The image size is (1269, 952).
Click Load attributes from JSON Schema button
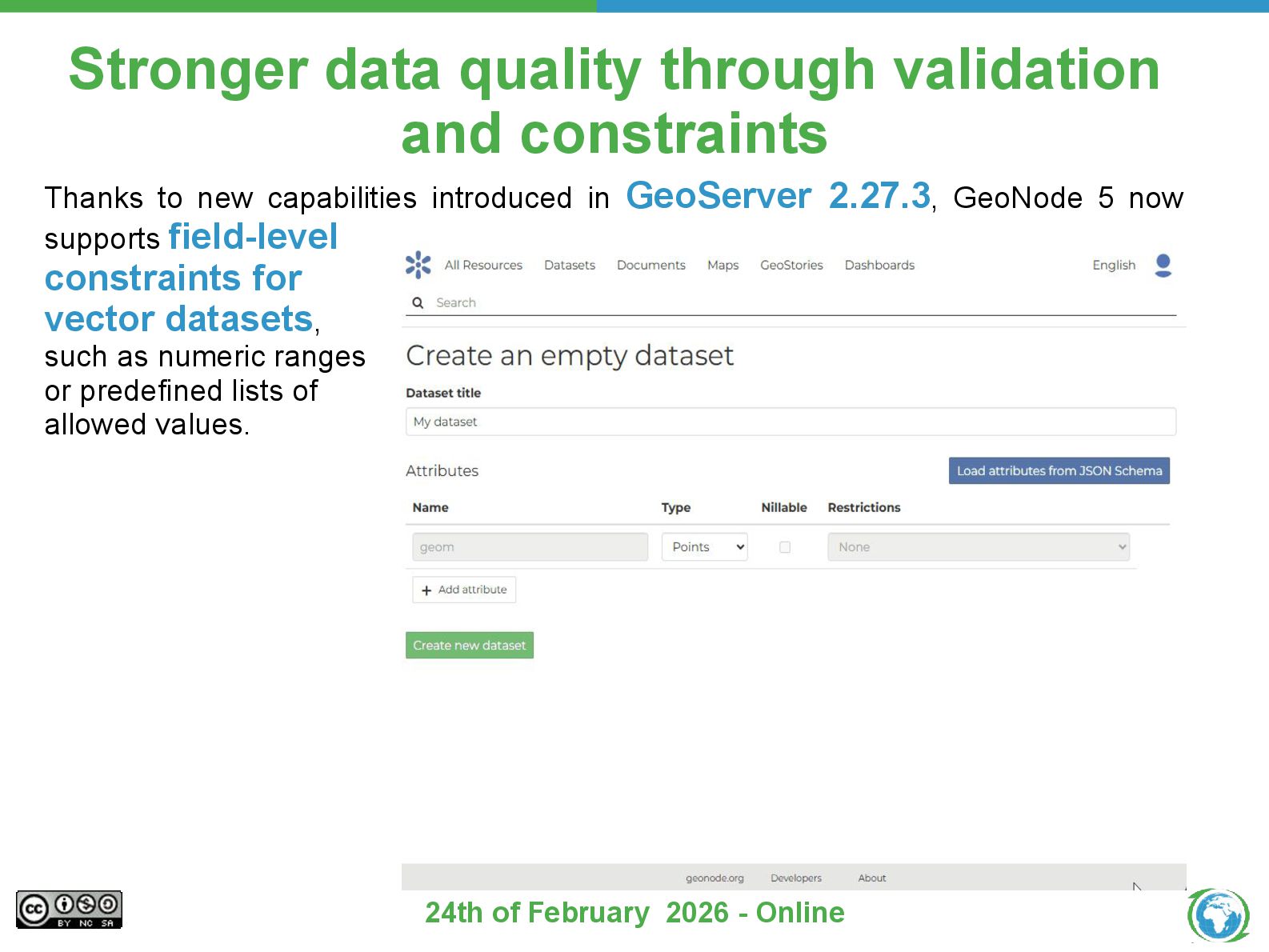[1059, 470]
